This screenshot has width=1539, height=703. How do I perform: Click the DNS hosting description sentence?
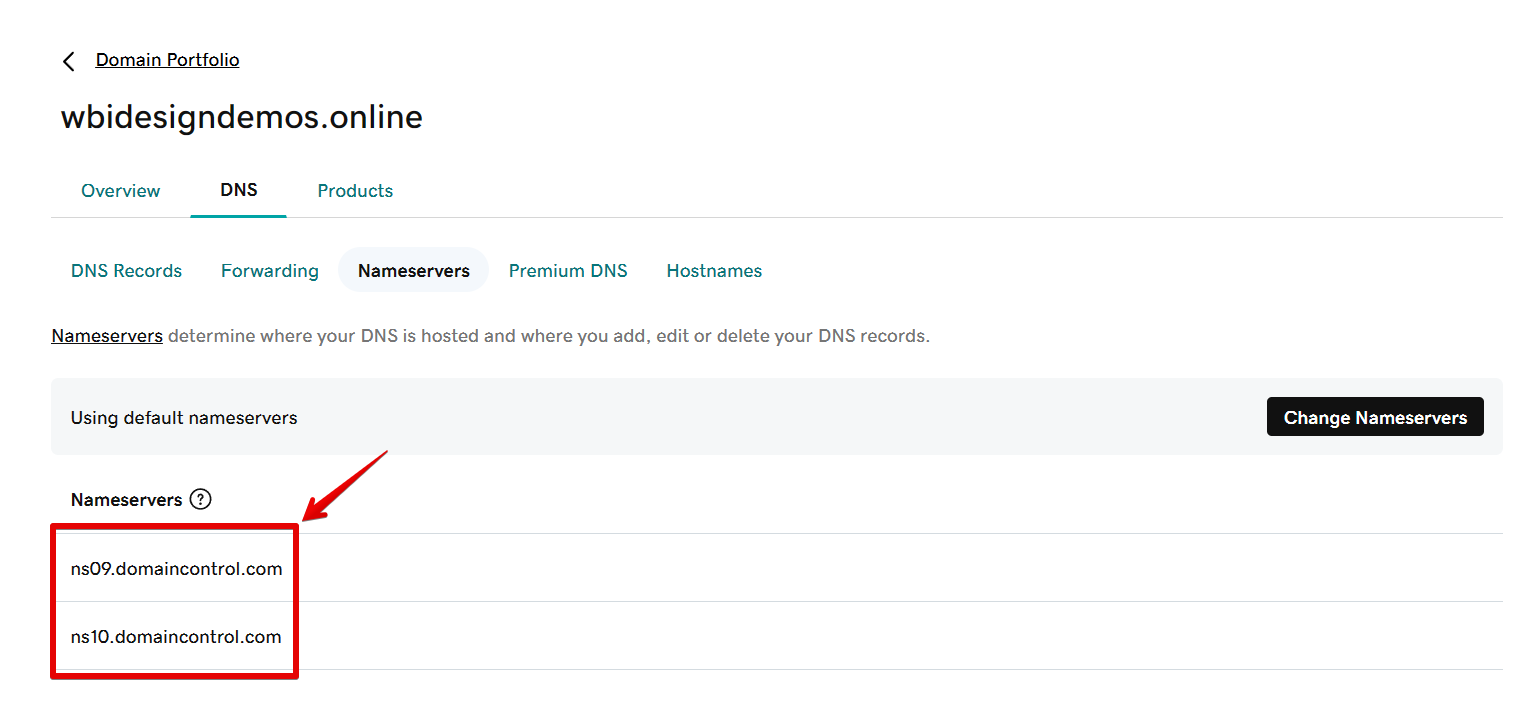click(x=548, y=336)
